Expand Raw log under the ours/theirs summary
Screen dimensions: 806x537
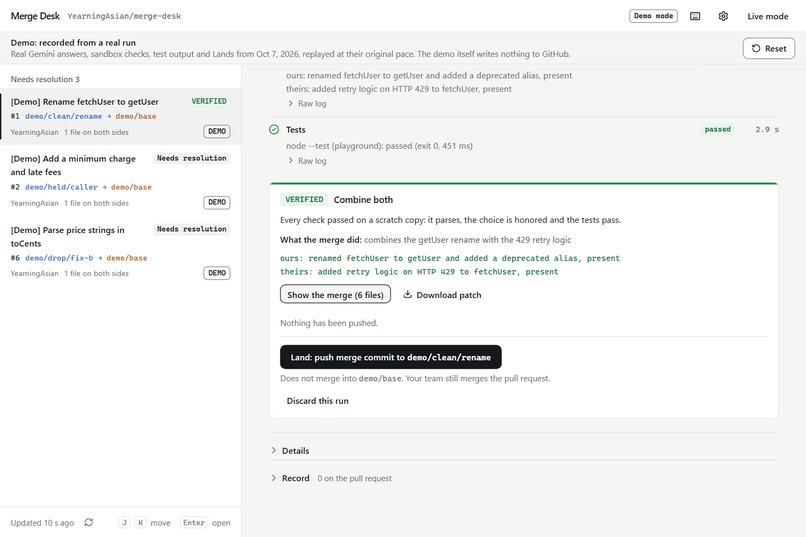[307, 103]
